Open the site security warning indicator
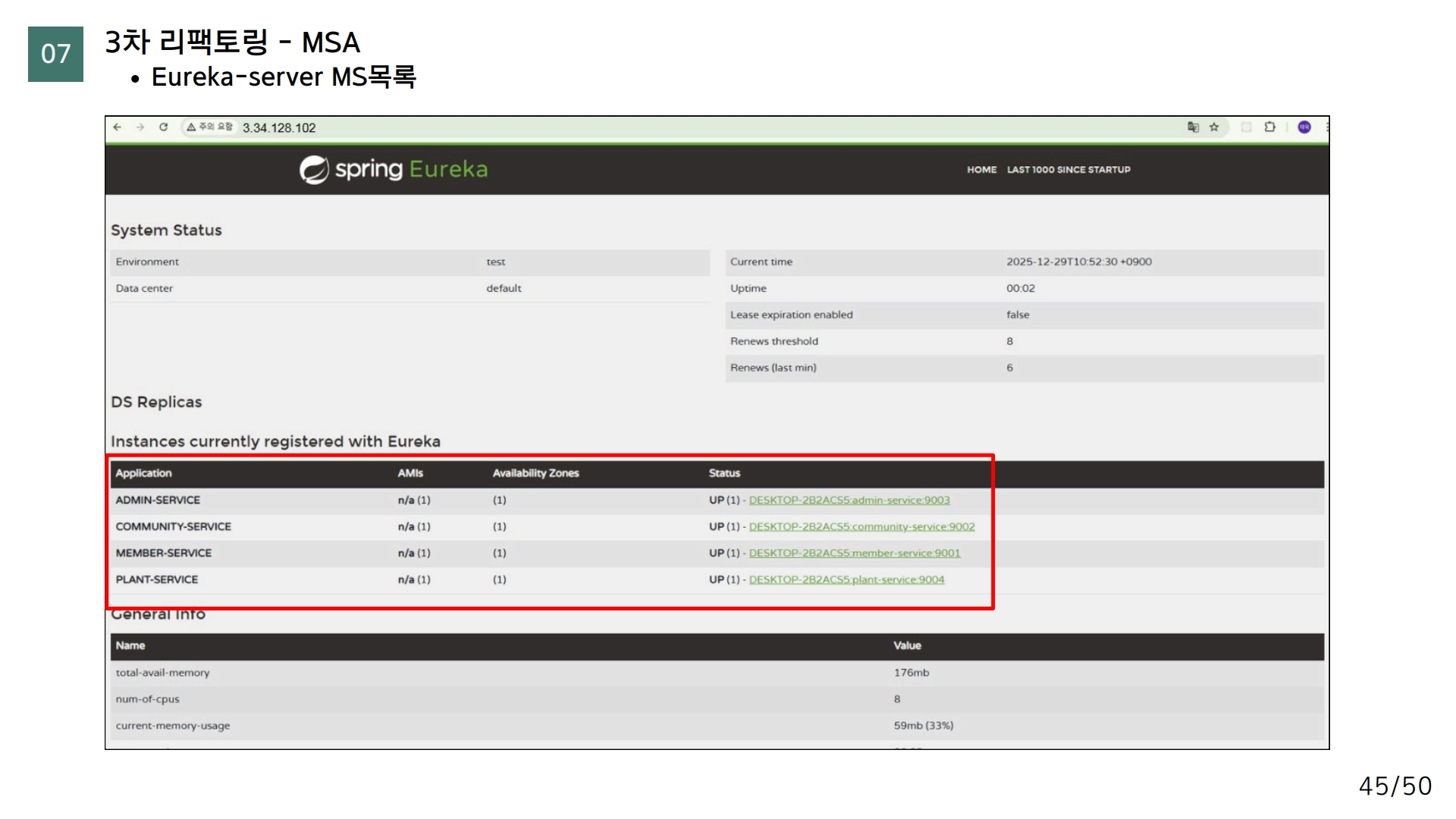 click(210, 127)
